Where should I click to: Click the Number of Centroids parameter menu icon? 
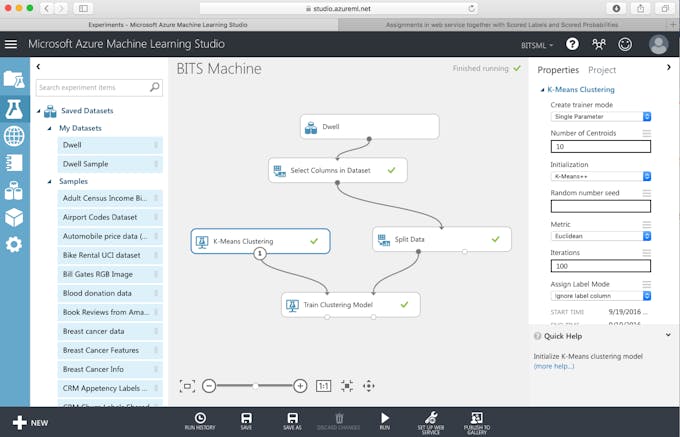pyautogui.click(x=646, y=134)
